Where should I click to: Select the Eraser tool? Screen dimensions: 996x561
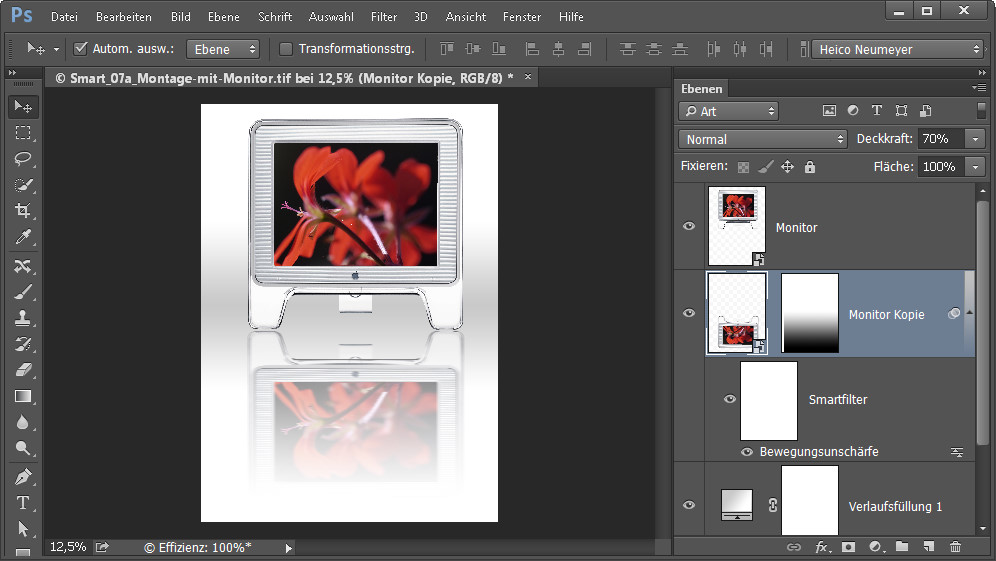point(23,370)
